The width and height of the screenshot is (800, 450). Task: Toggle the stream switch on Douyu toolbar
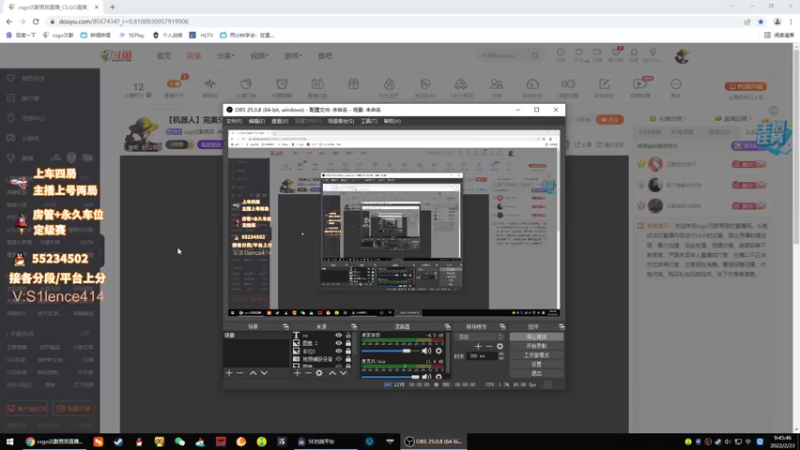174,84
